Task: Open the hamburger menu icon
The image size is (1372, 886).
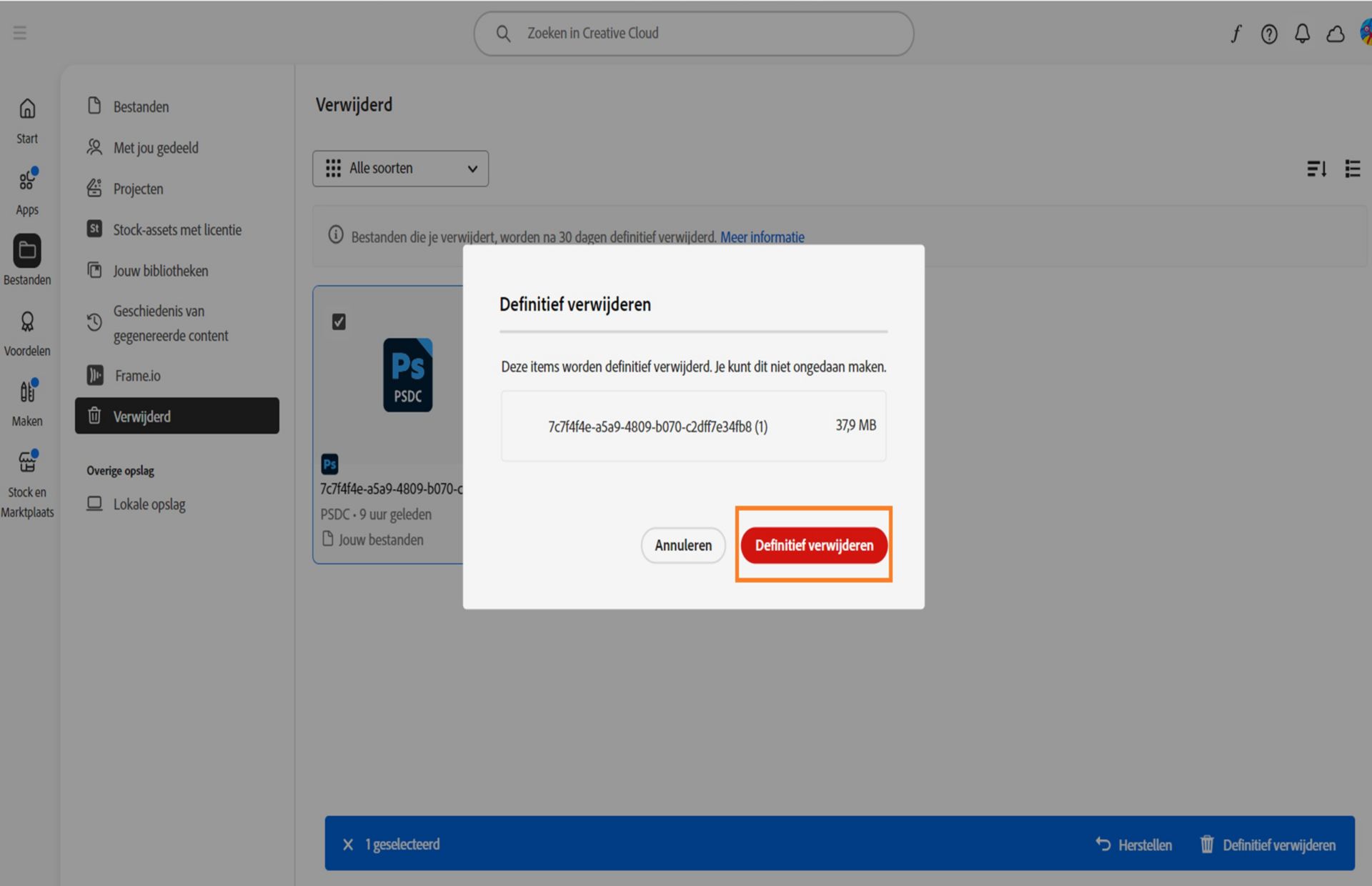Action: (x=20, y=33)
